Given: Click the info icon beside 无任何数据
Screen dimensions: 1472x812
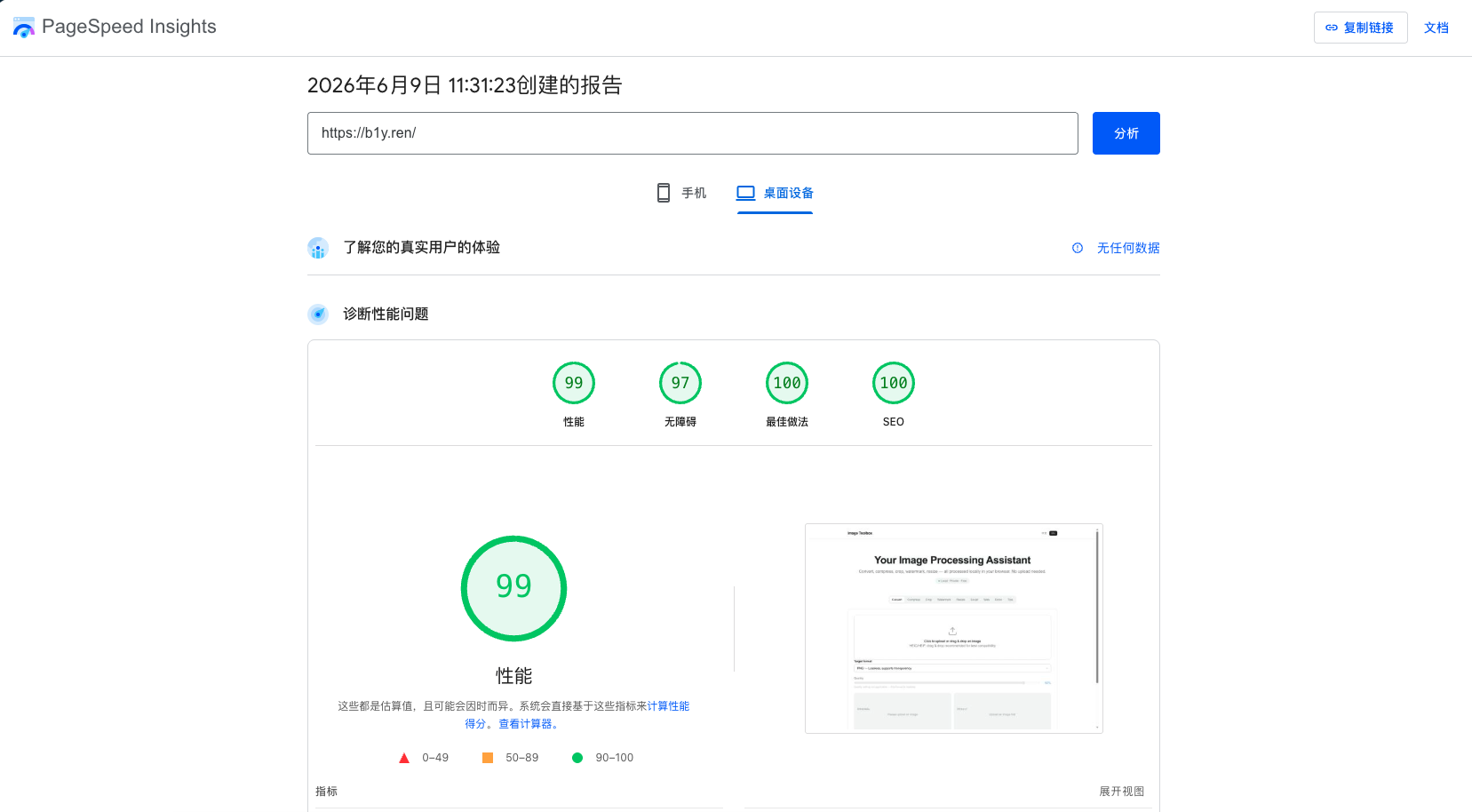Looking at the screenshot, I should [1077, 248].
